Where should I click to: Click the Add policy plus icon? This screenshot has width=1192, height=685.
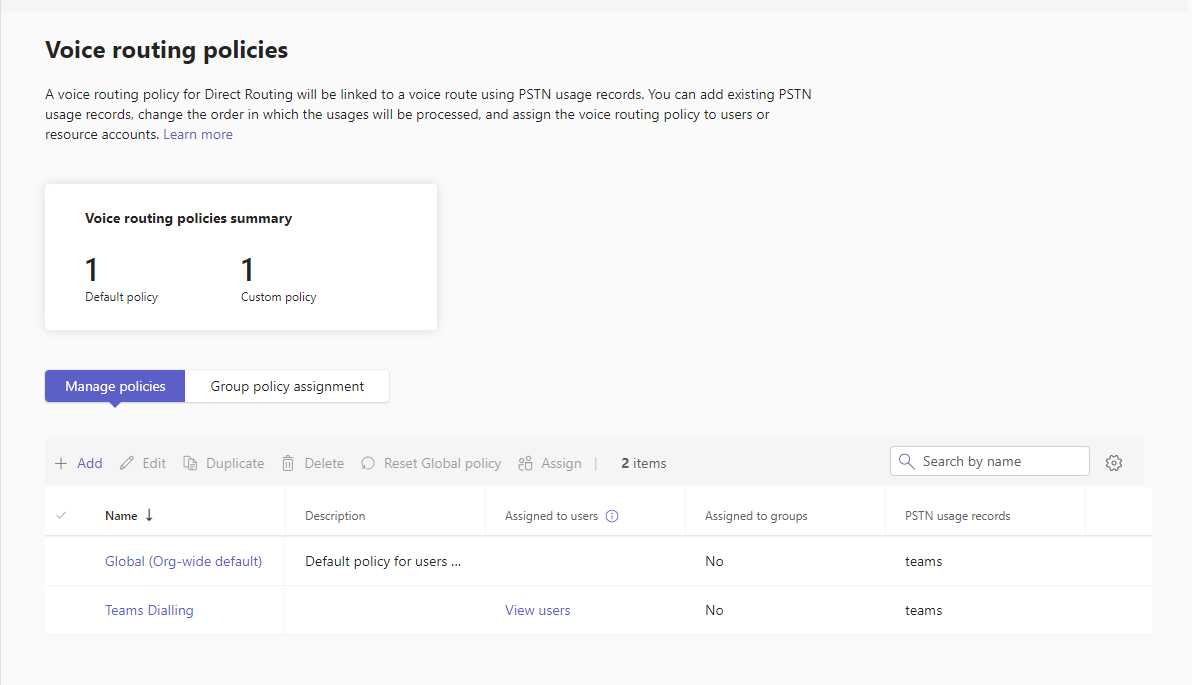click(x=61, y=463)
